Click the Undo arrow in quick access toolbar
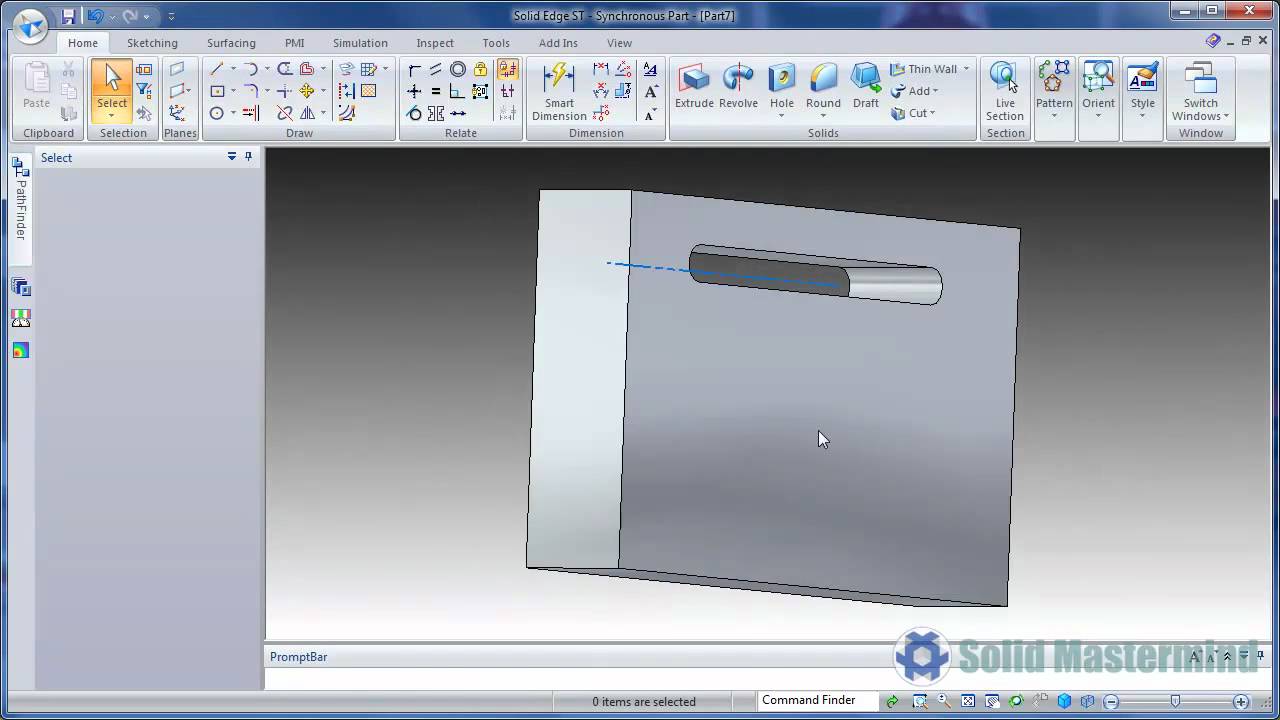 point(96,16)
